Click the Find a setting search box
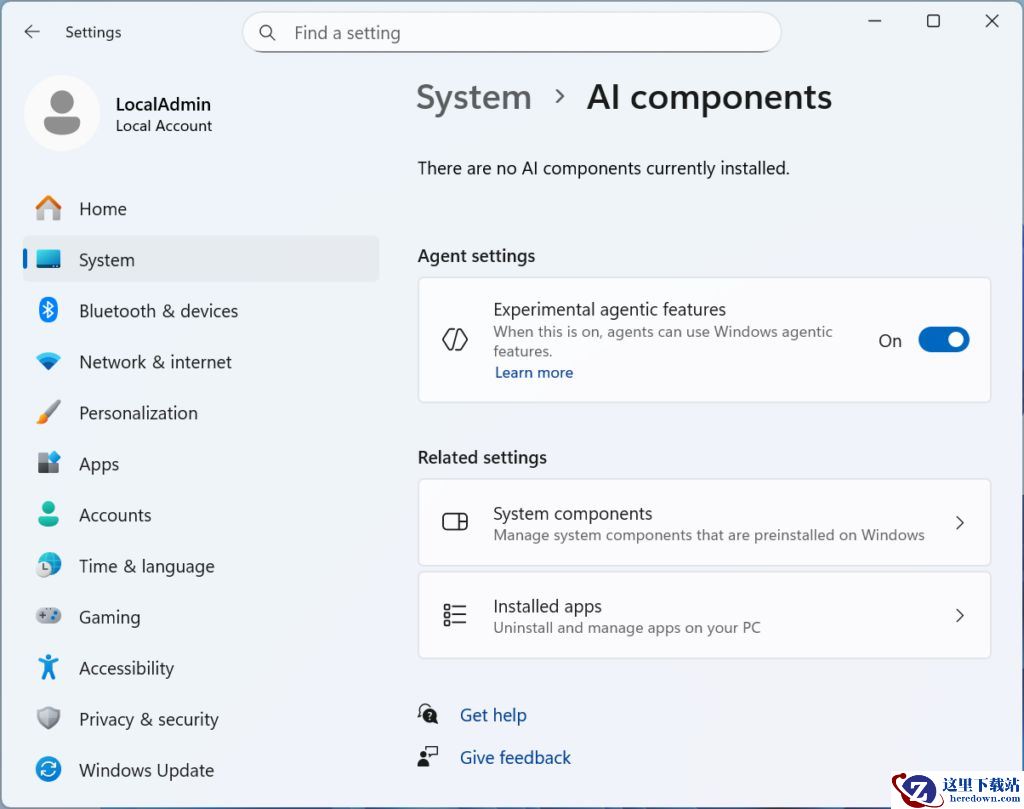 [520, 33]
